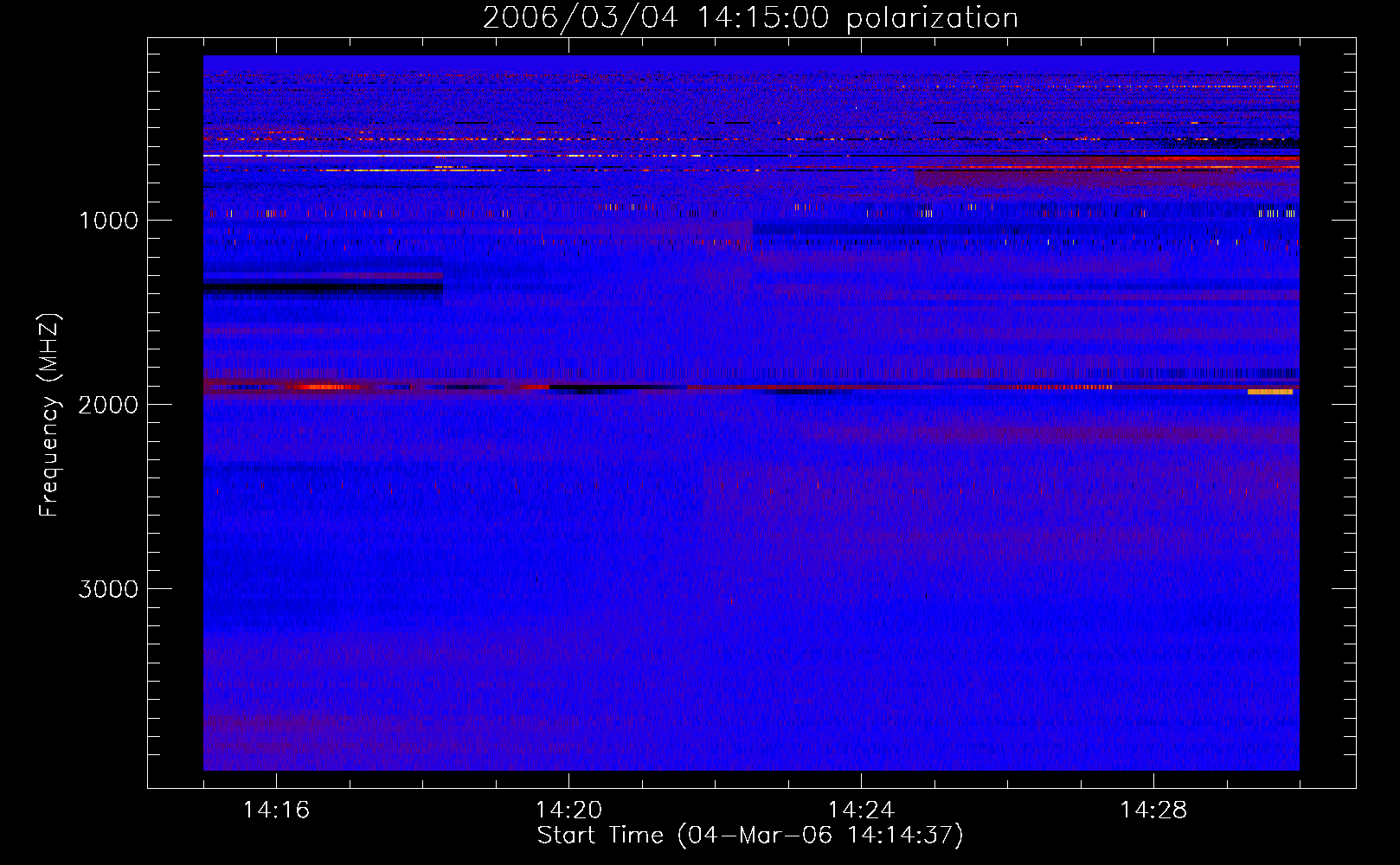1400x865 pixels.
Task: Click the orange burst segment near 2000 MHz at far right
Action: [x=1270, y=392]
